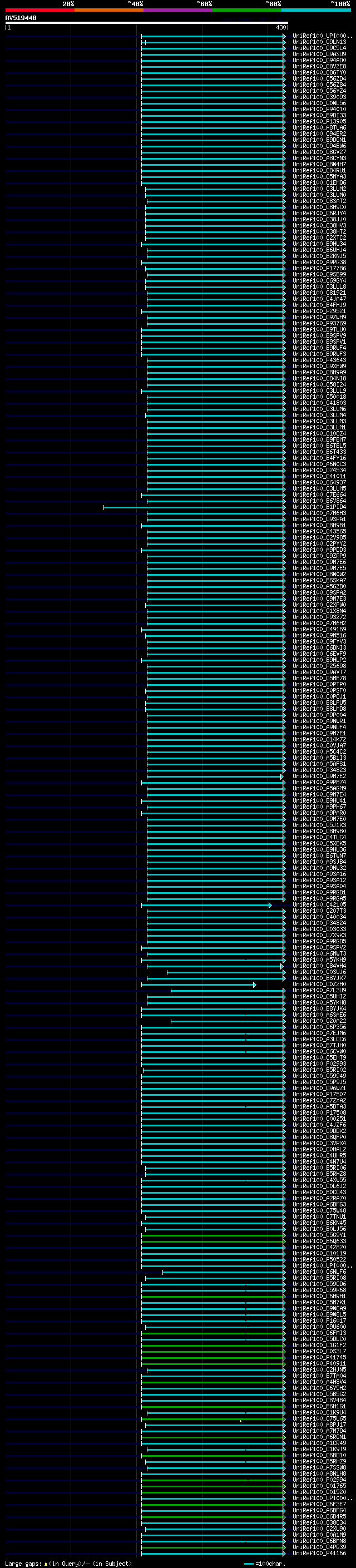The image size is (356, 1568).
Task: Open hit UniRef100_C0Z2H0
Action: tap(319, 985)
